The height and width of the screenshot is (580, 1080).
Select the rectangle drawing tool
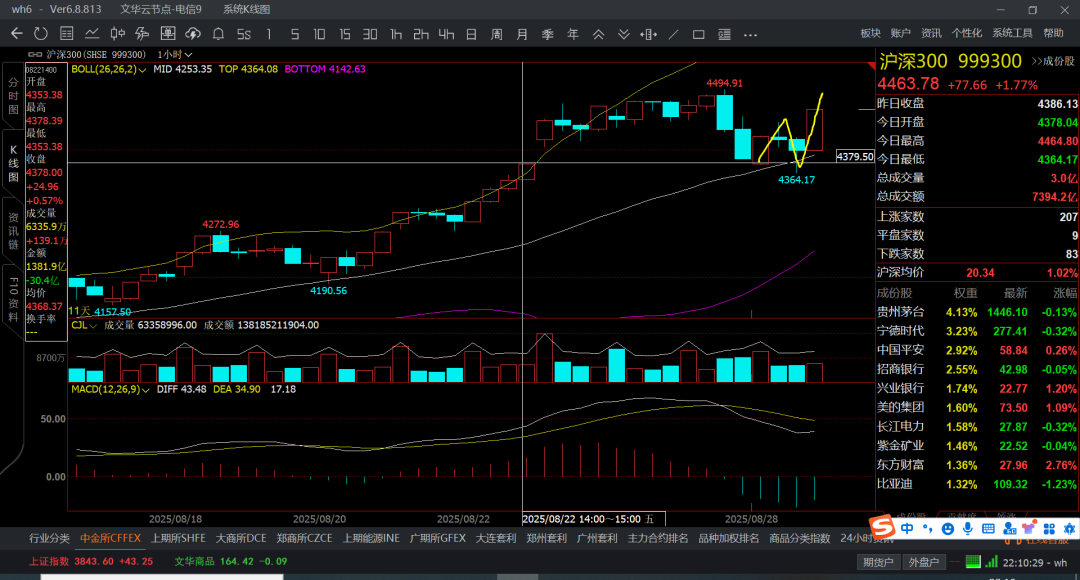(x=698, y=34)
